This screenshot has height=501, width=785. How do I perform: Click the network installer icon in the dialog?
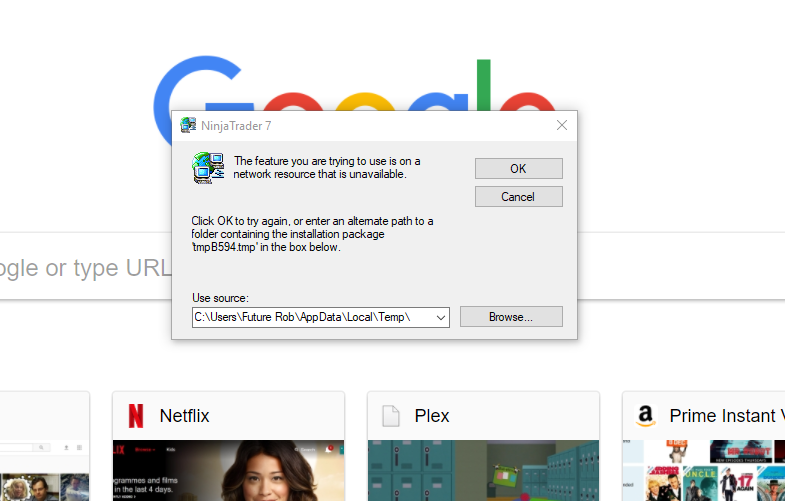click(x=208, y=168)
